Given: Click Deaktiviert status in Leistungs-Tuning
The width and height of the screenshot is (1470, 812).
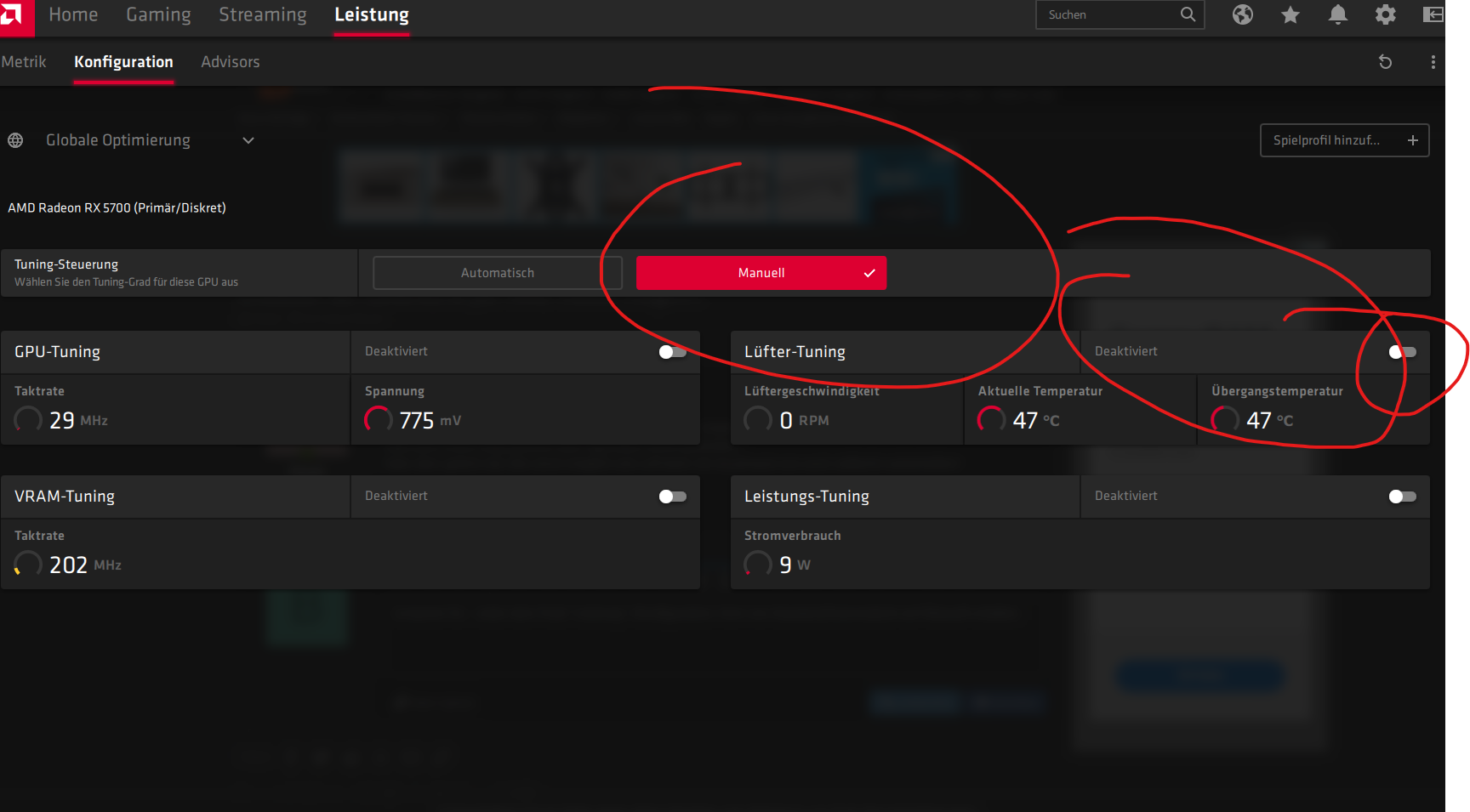Looking at the screenshot, I should click(1126, 496).
